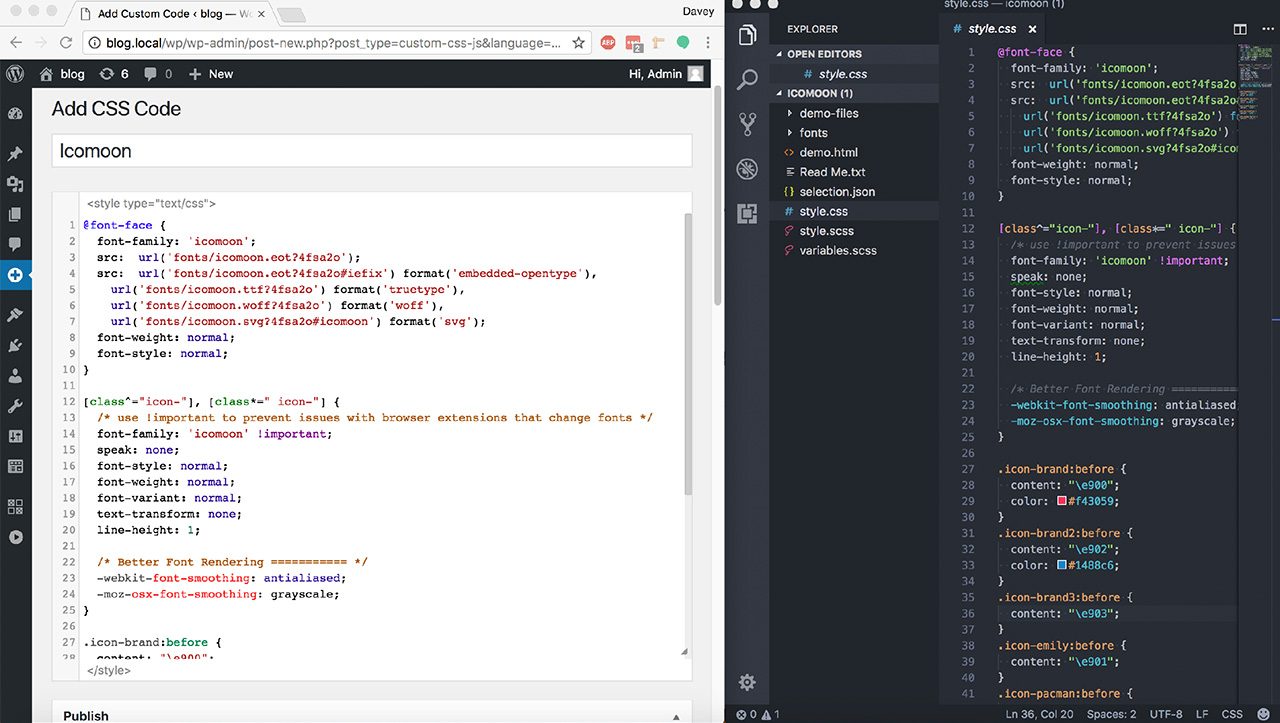Click the #f43059 red color swatch
The image size is (1280, 723).
(1062, 501)
